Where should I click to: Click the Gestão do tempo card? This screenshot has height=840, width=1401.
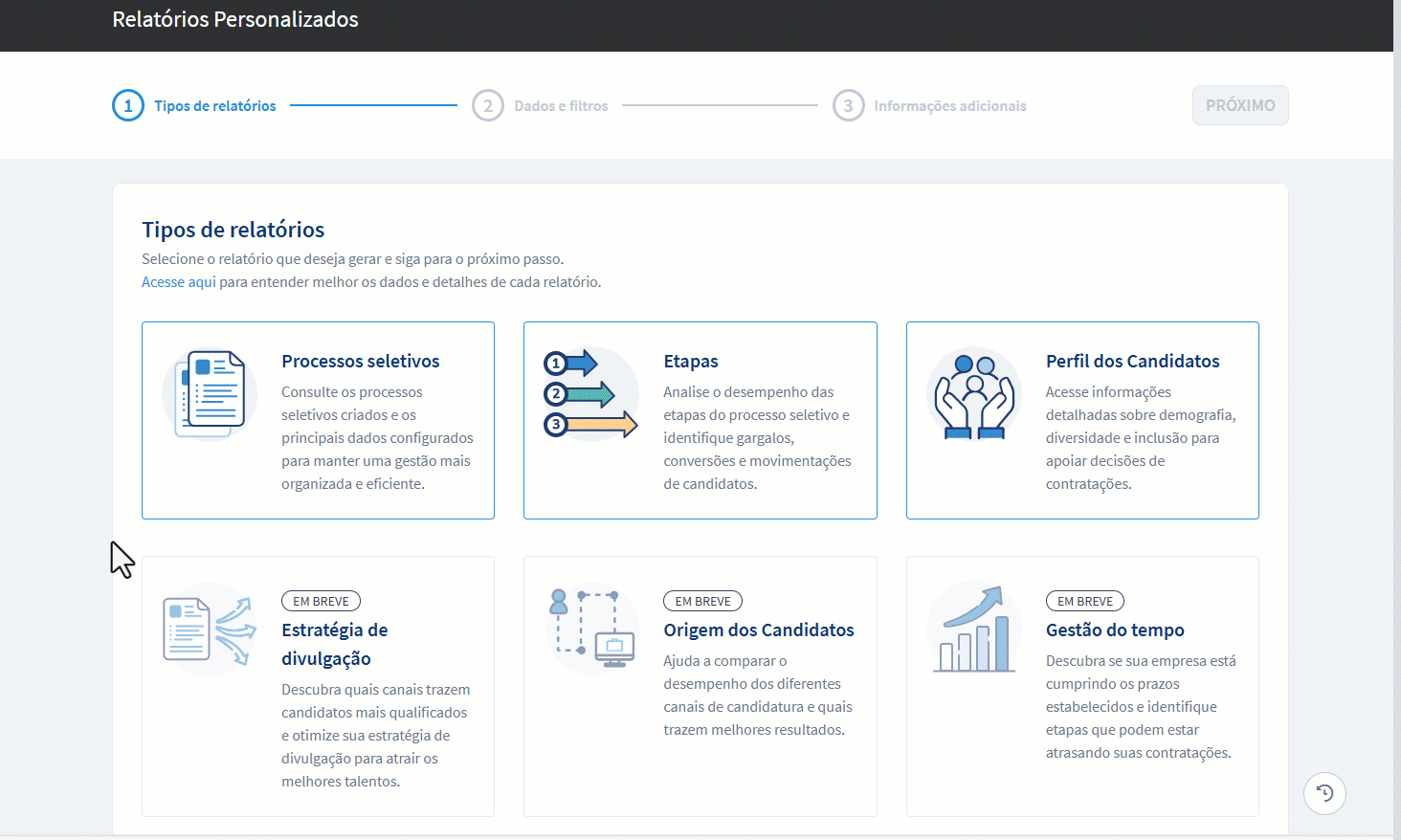1082,686
